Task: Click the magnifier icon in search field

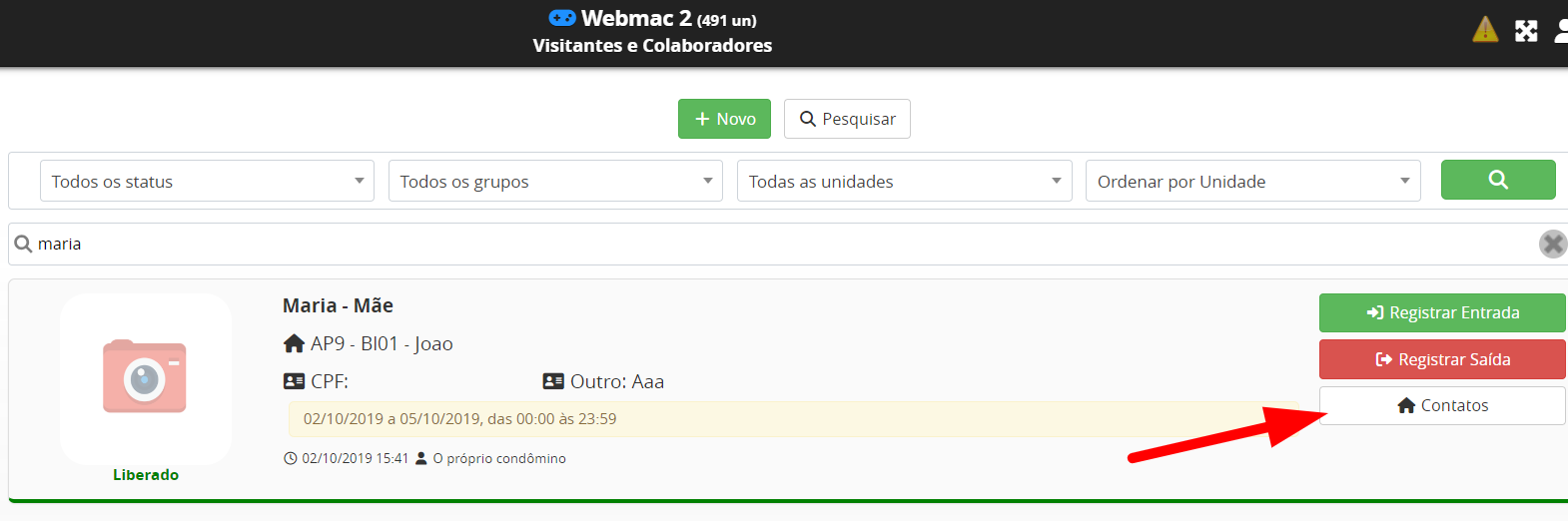Action: tap(23, 244)
